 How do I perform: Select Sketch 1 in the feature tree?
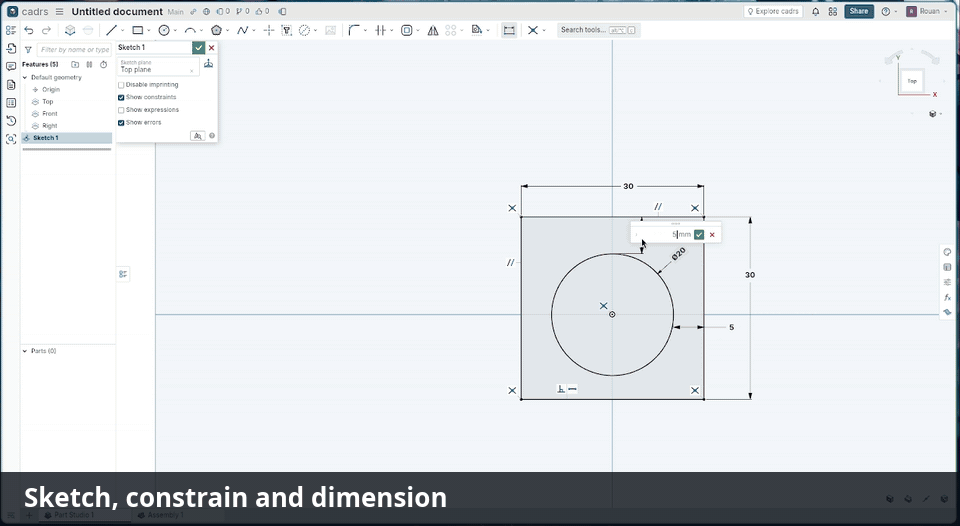coord(67,138)
